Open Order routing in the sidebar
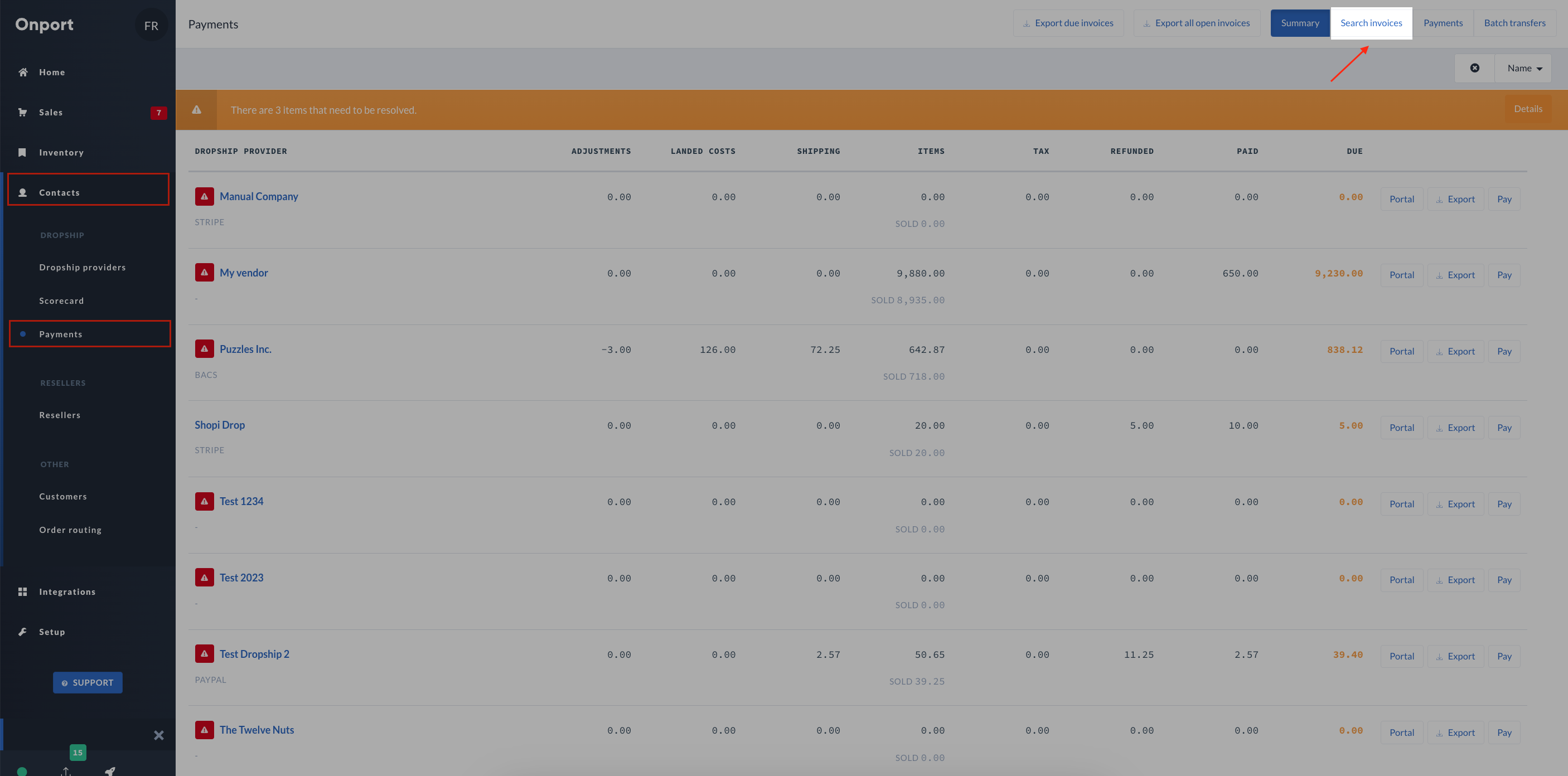1568x776 pixels. 70,530
